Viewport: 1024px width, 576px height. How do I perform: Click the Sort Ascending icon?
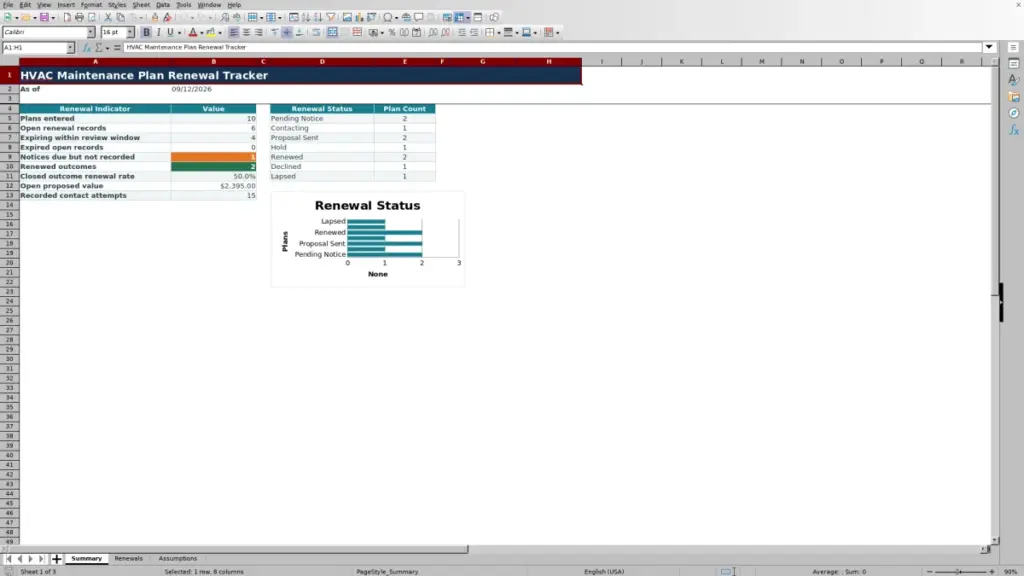point(306,18)
